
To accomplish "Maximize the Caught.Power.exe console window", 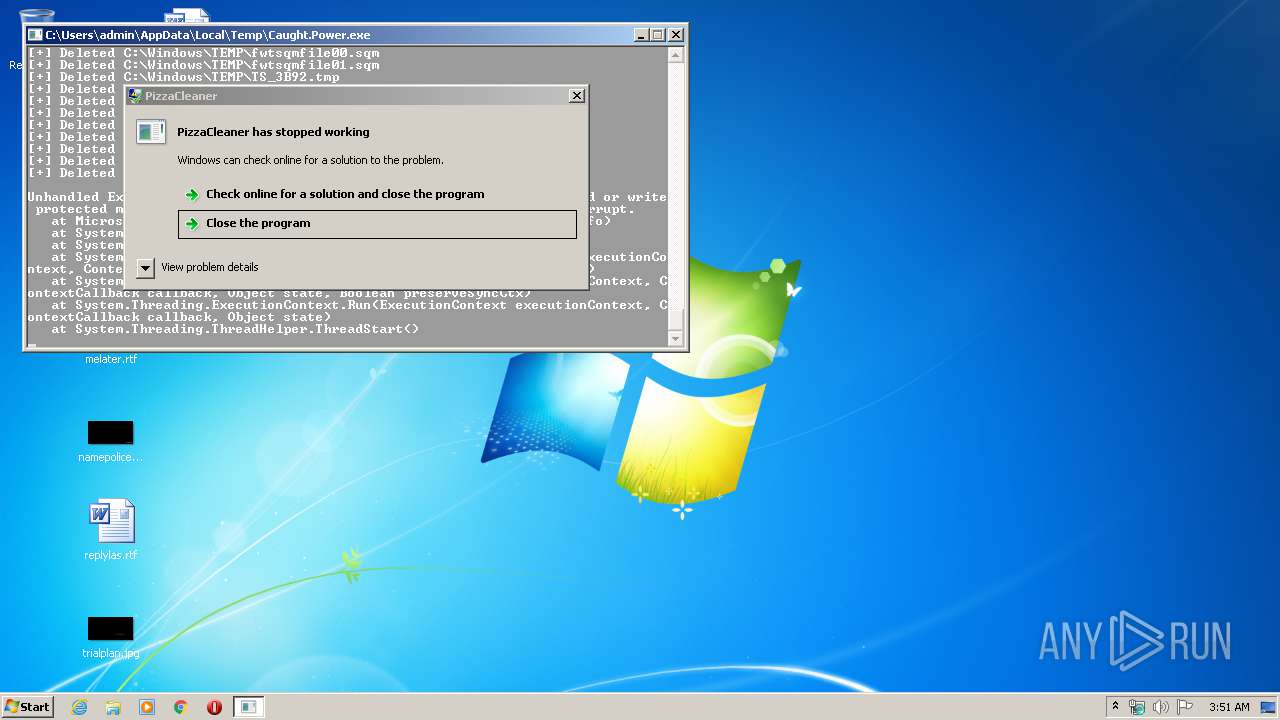I will click(657, 35).
